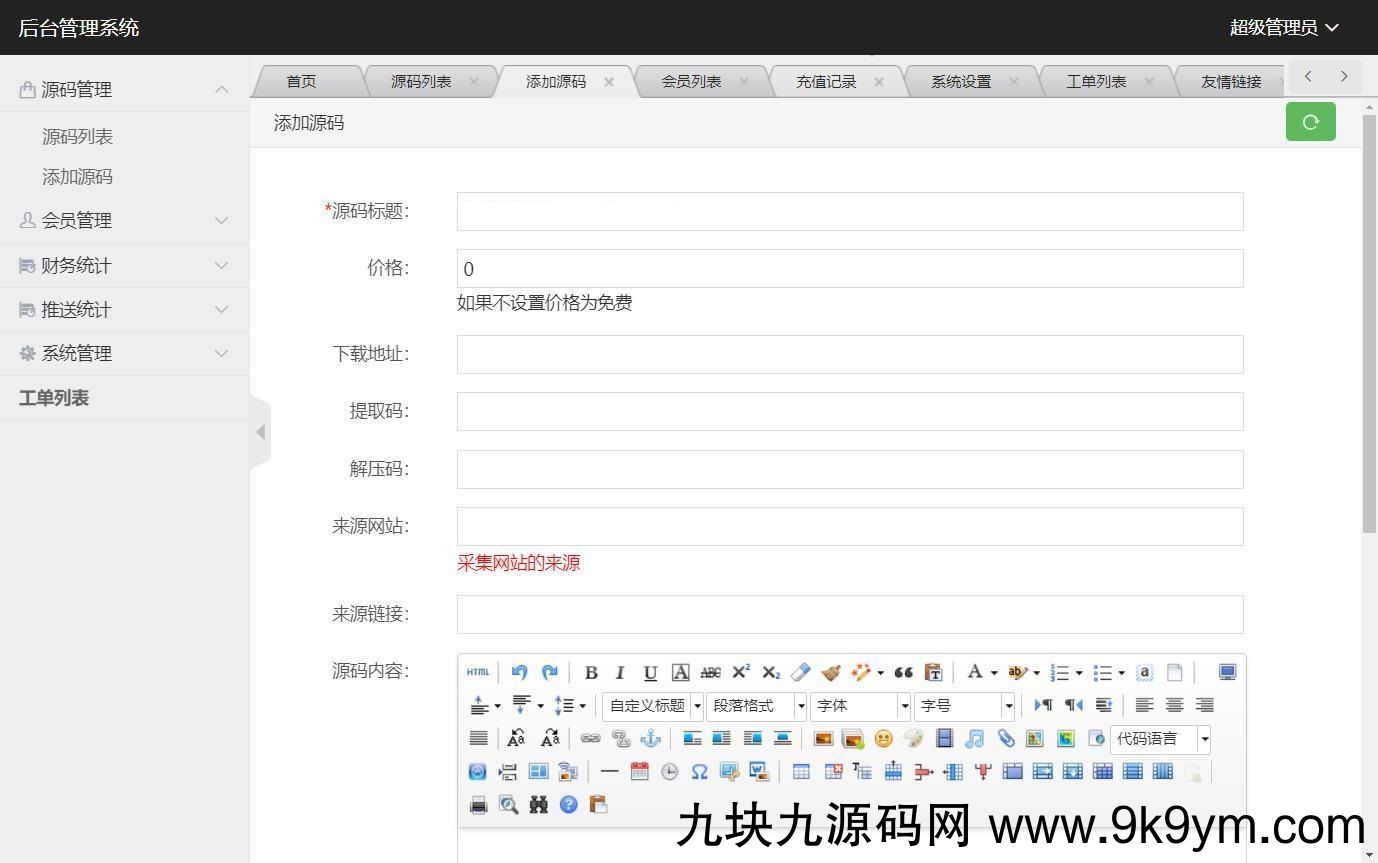Insert a horizontal line in the editor

(x=609, y=770)
